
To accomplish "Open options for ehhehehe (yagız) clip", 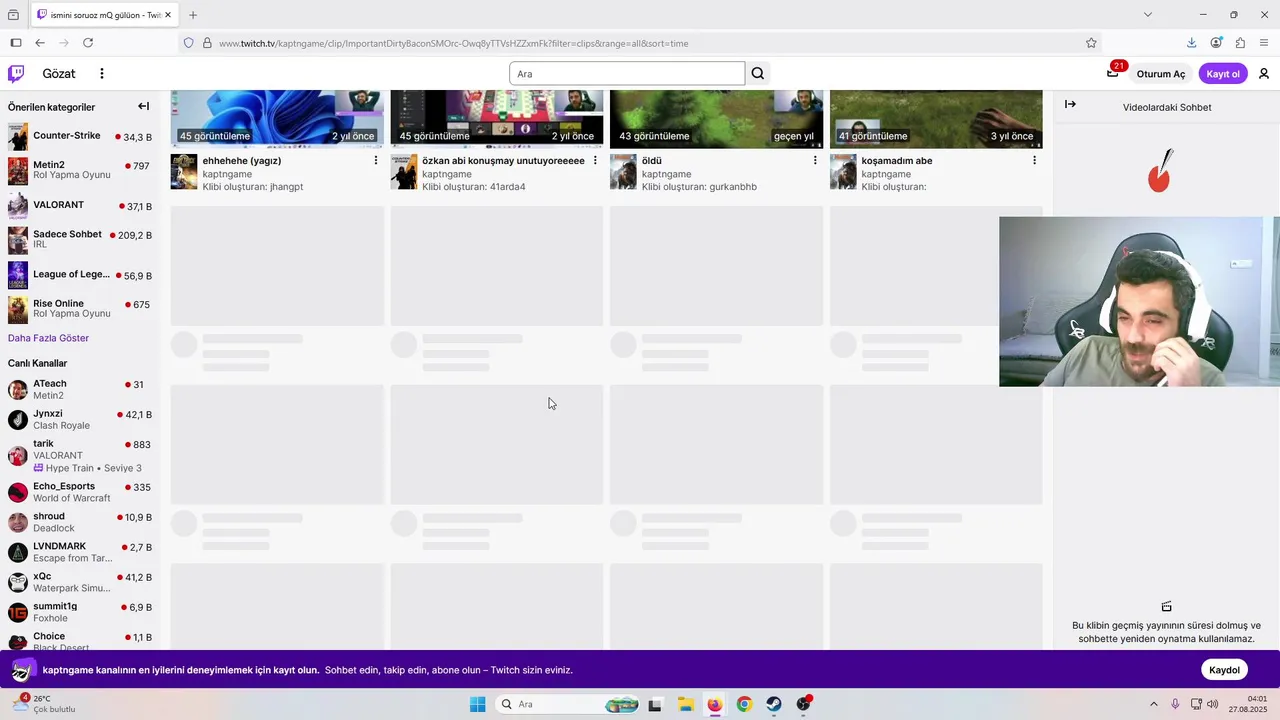I will pyautogui.click(x=376, y=160).
